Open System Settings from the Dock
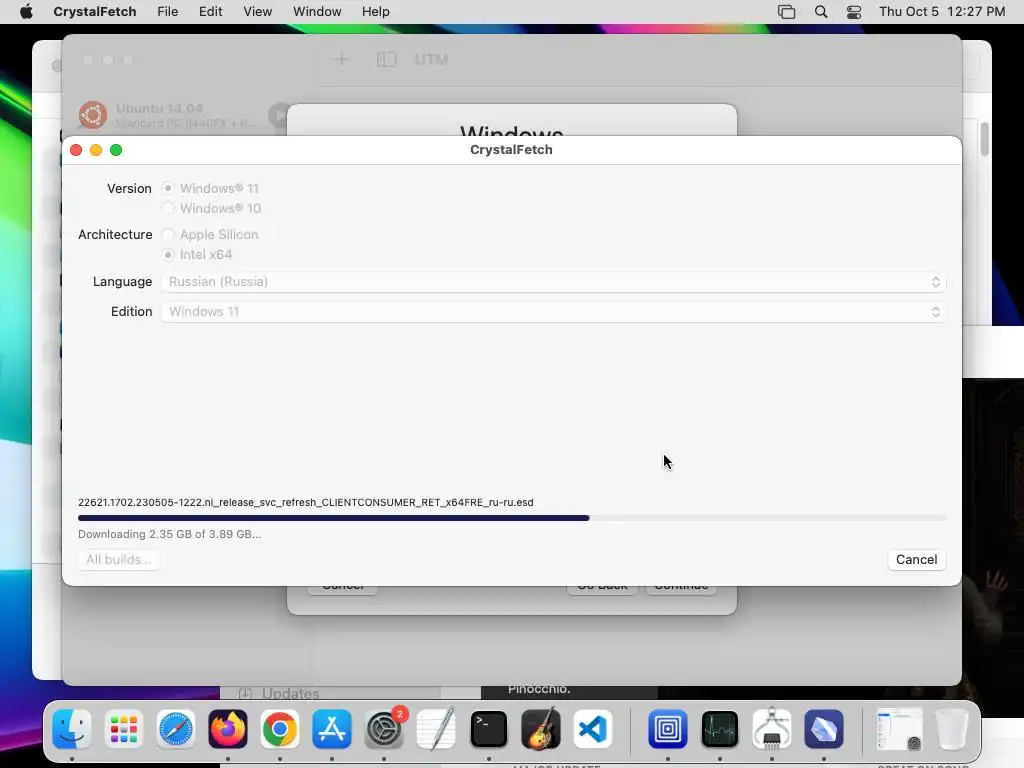 pos(384,729)
